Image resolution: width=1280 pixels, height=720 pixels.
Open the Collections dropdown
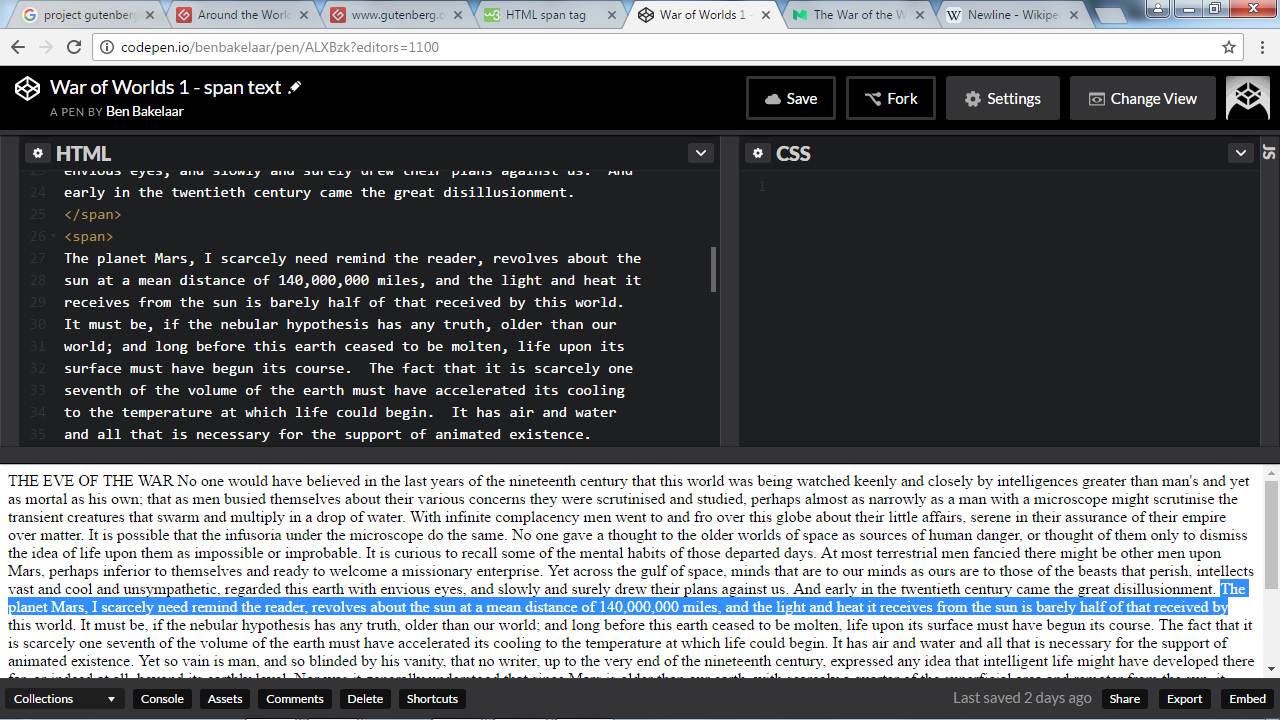click(x=65, y=699)
